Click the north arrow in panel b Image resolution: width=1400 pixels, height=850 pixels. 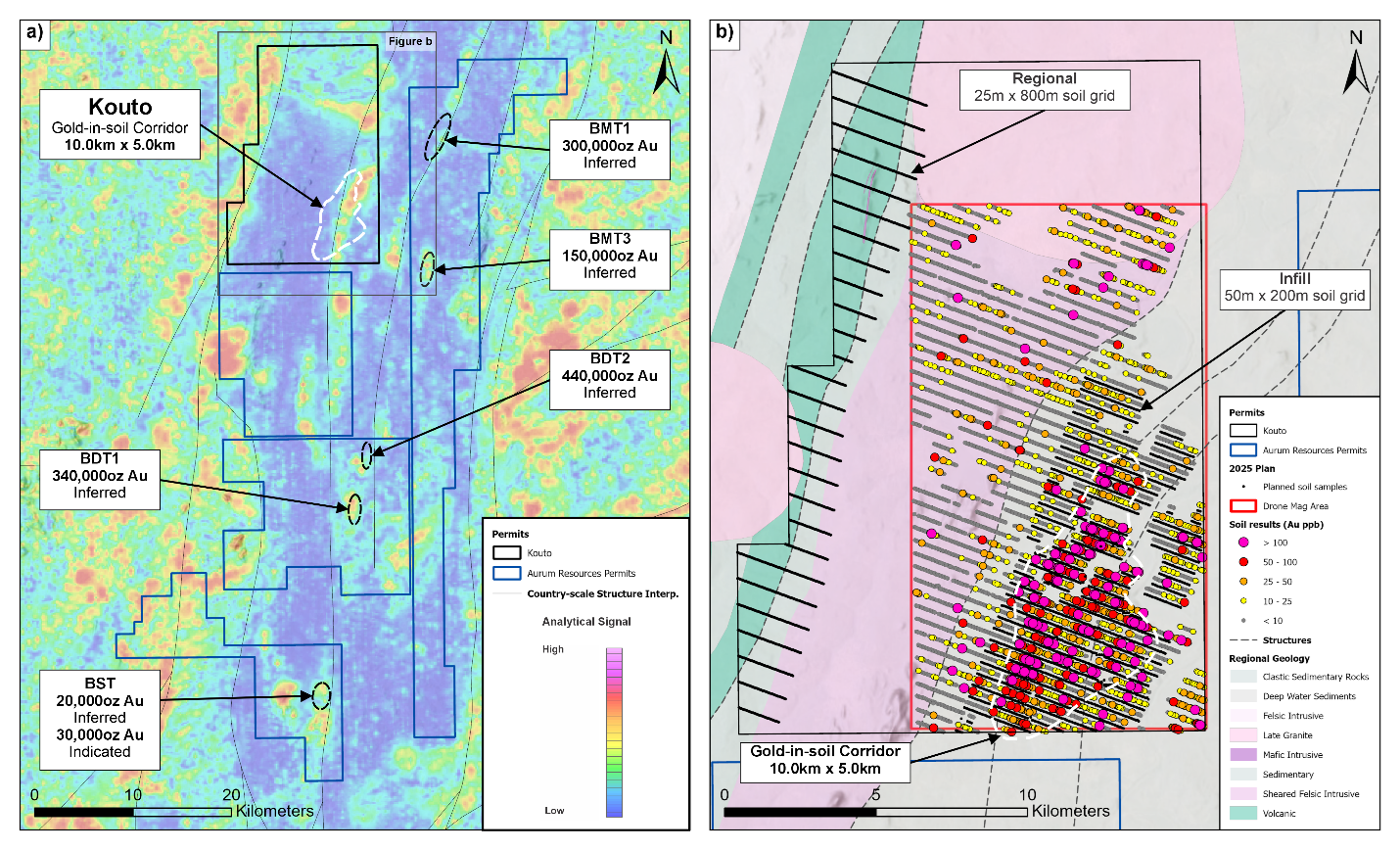1356,63
